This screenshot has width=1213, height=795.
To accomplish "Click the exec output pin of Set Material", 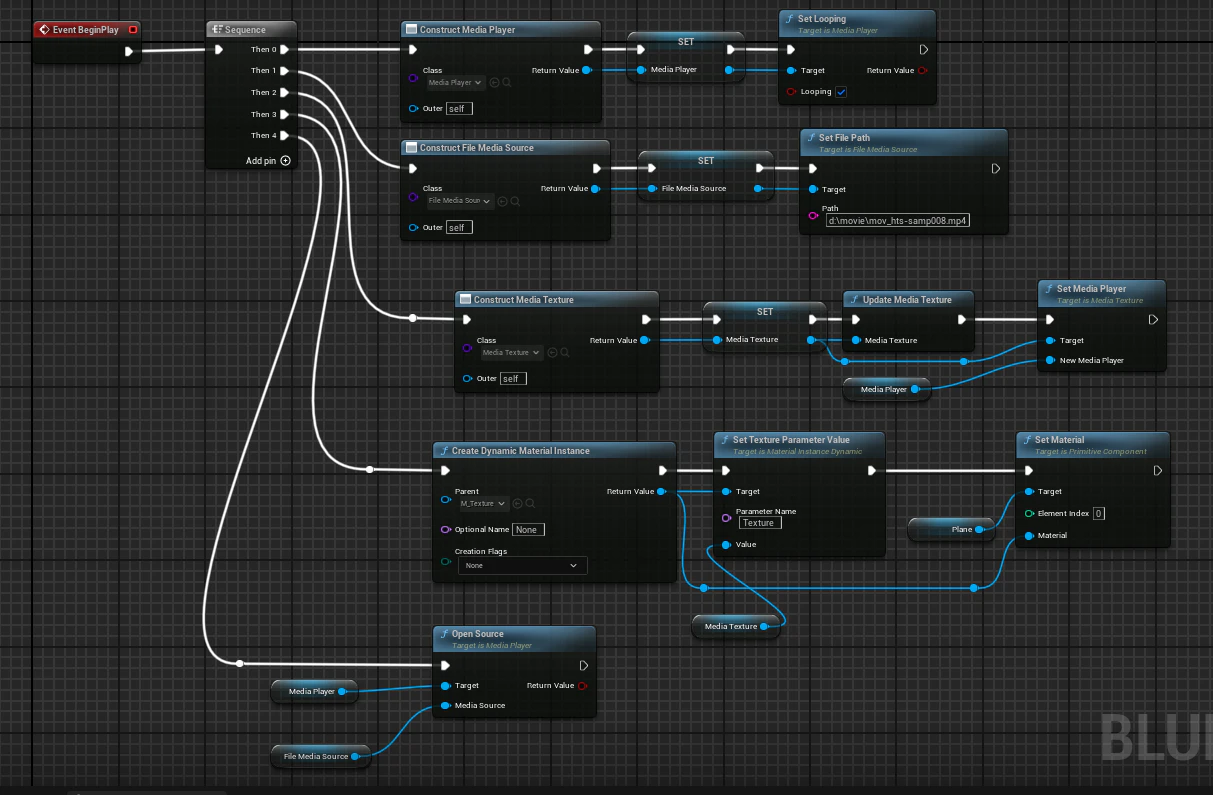I will (x=1157, y=470).
